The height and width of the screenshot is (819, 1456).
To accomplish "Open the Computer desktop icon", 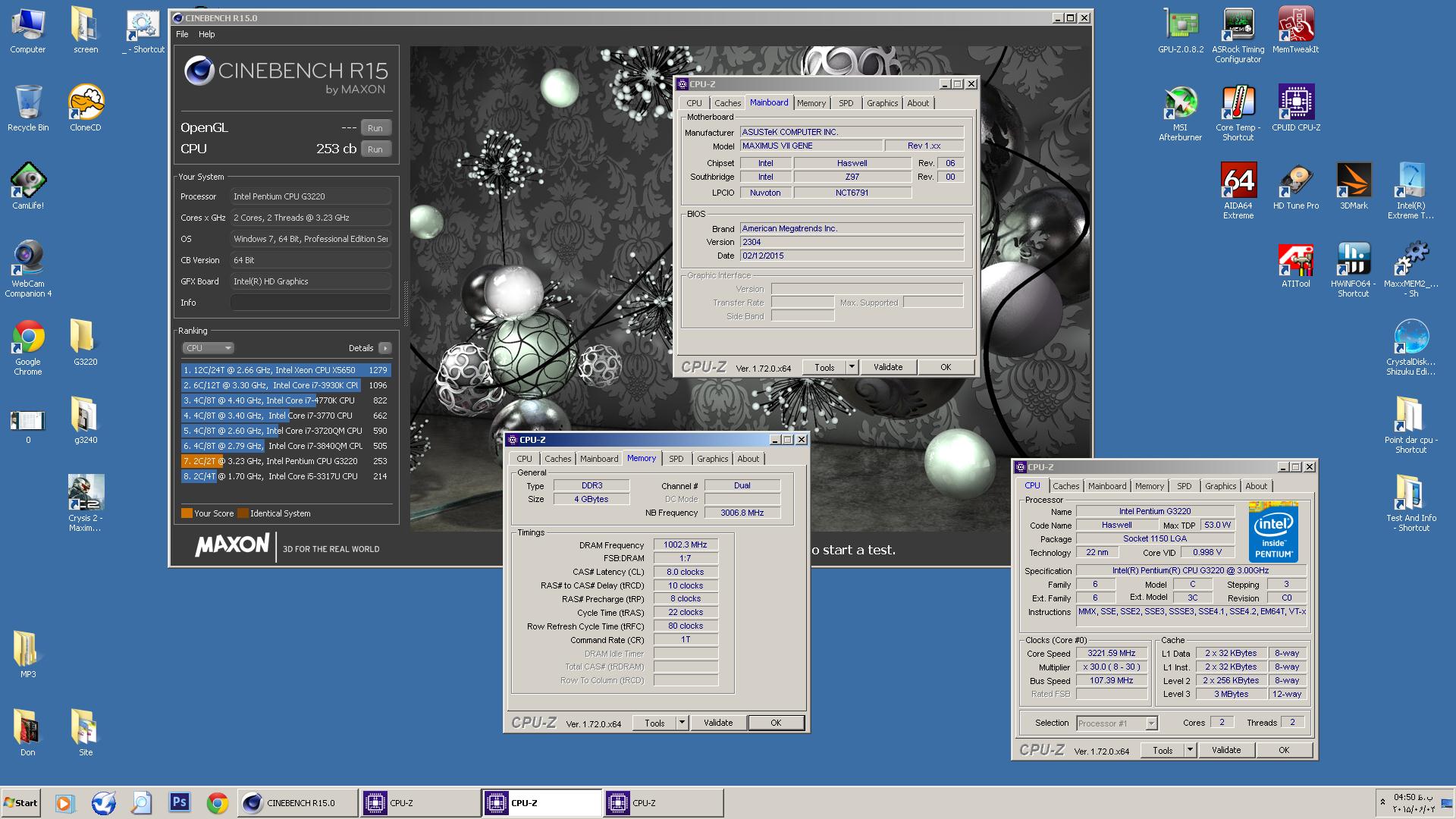I will point(28,30).
